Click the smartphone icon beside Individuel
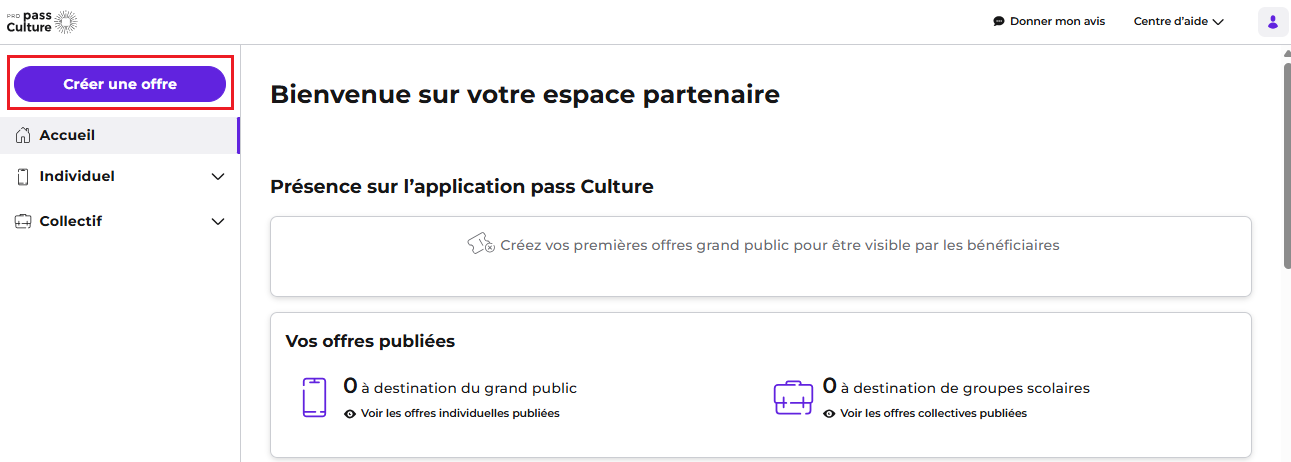This screenshot has height=462, width=1291. point(24,177)
